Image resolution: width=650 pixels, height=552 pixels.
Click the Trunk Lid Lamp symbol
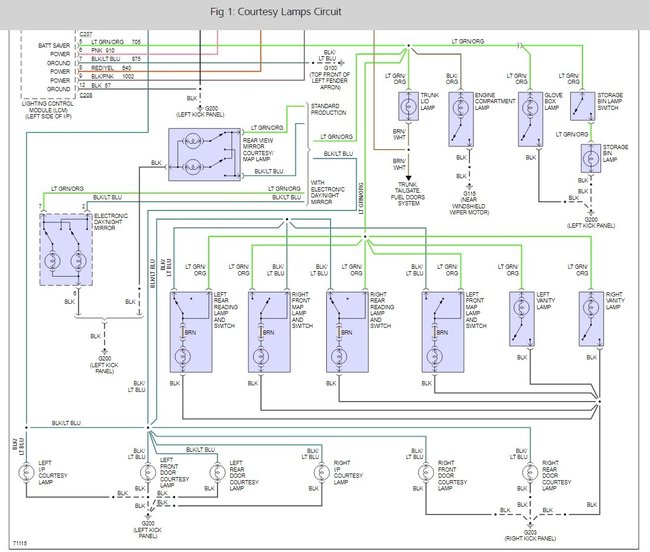point(408,105)
